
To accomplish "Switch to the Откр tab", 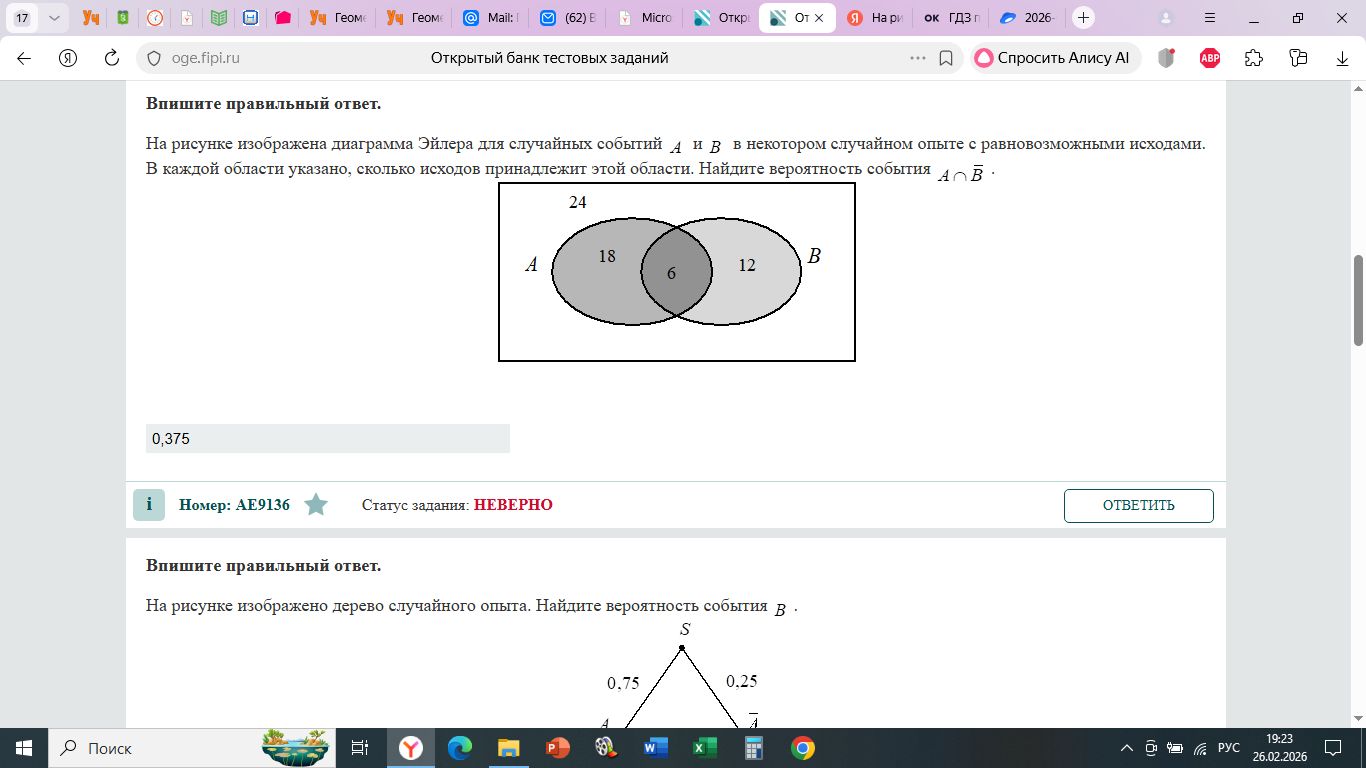I will (x=721, y=18).
